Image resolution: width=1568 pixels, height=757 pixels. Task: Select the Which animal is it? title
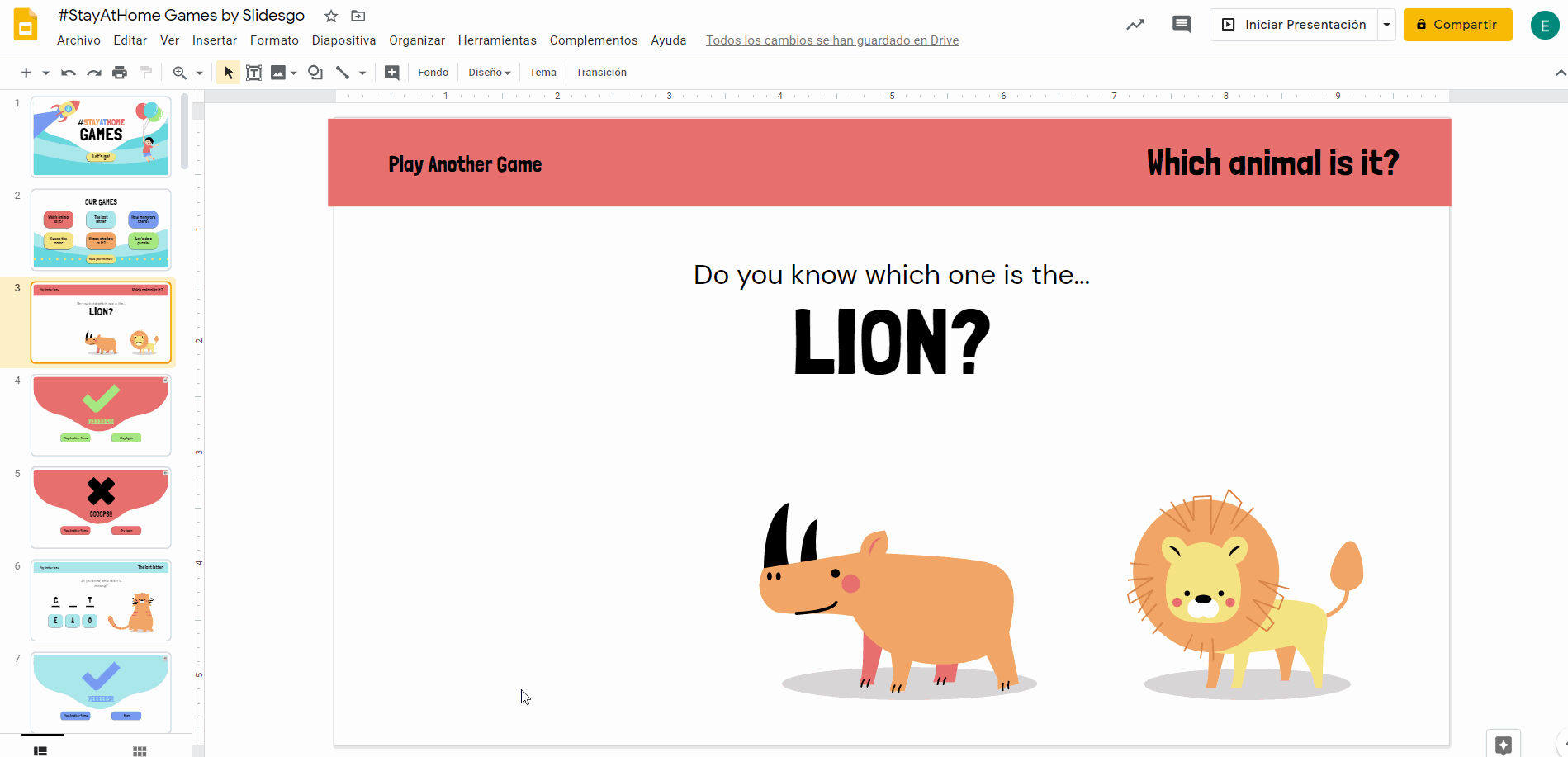1272,163
